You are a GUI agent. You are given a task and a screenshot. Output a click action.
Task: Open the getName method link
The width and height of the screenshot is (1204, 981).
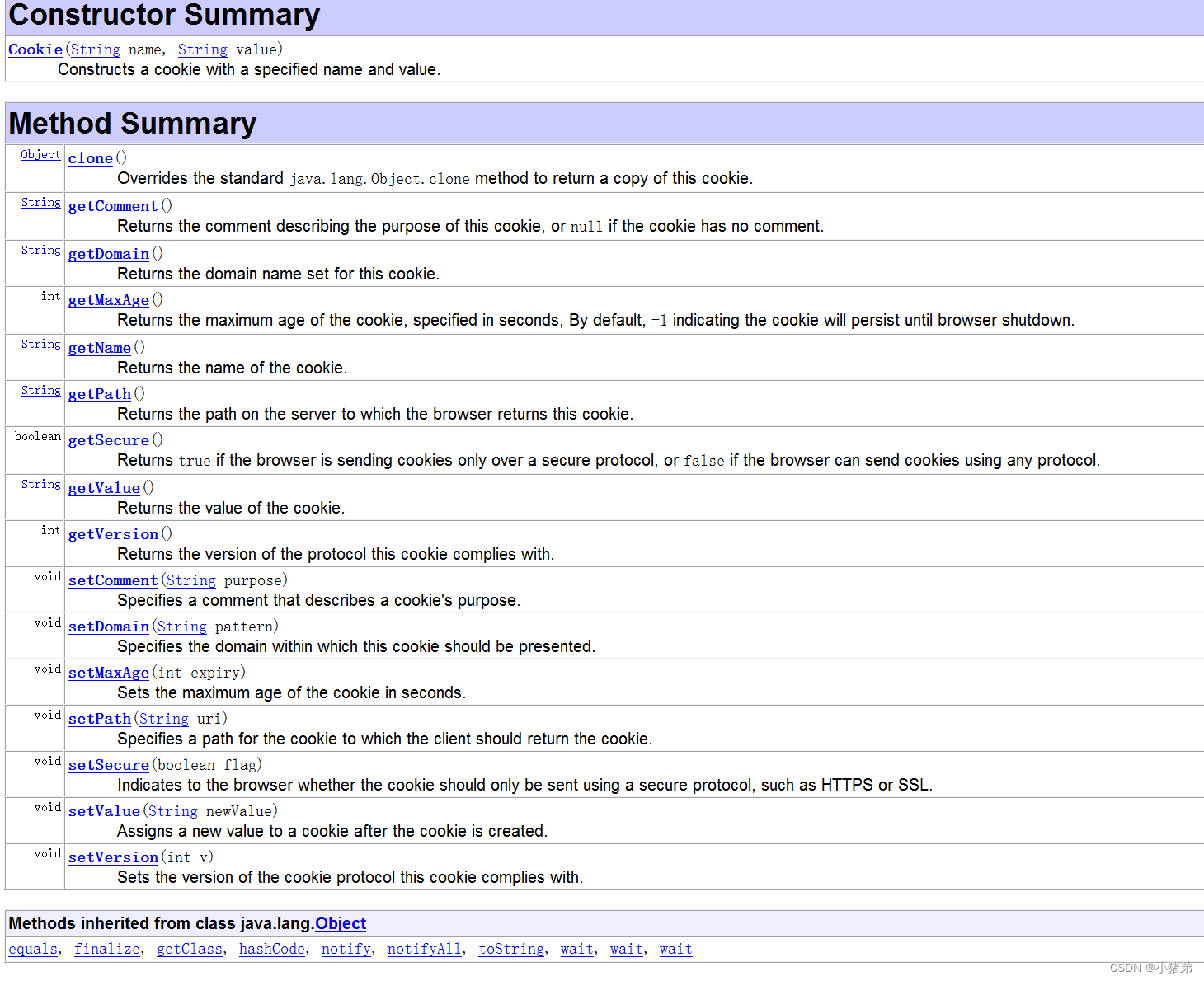(100, 348)
